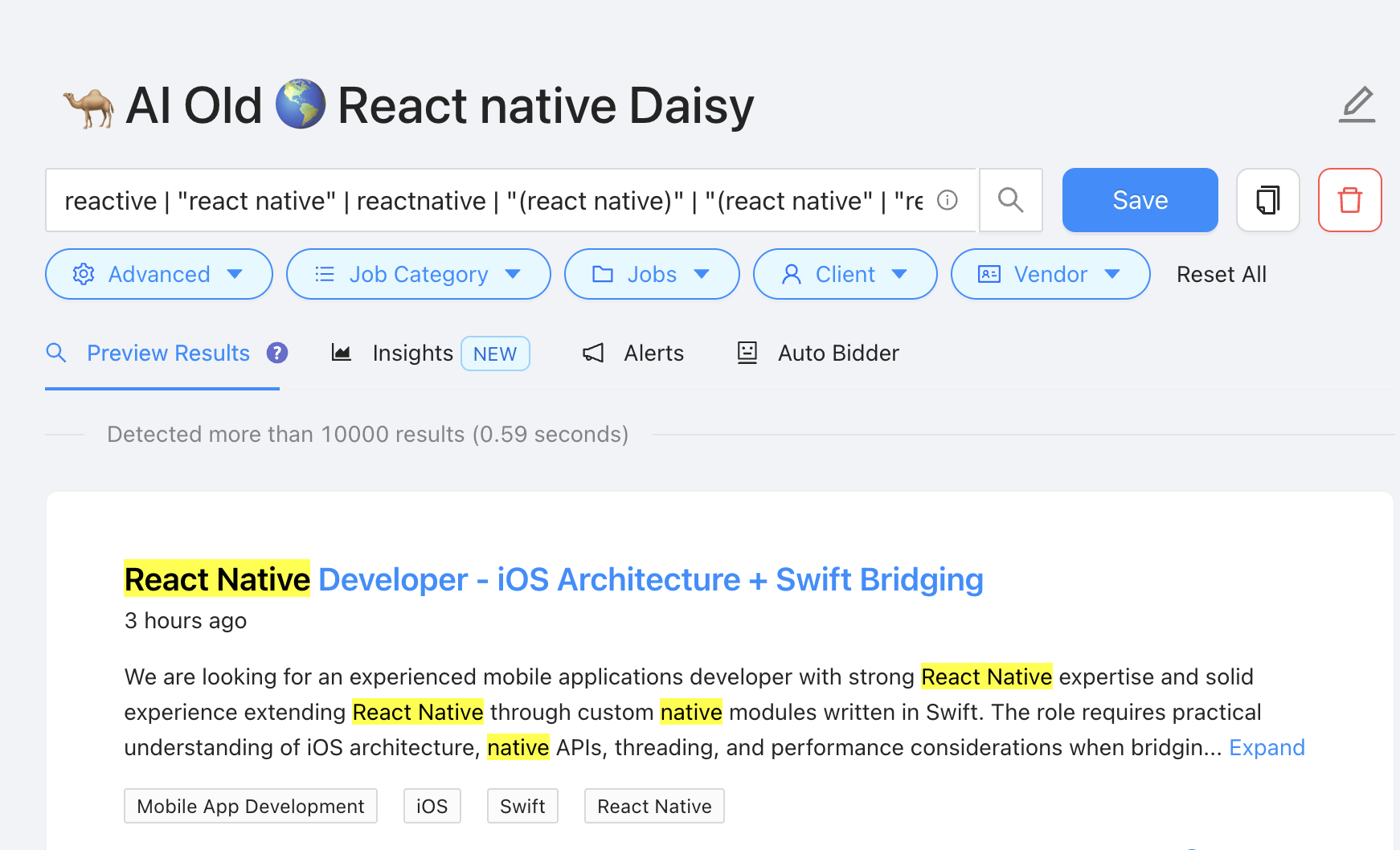
Task: Click the magnifier search button
Action: (1010, 200)
